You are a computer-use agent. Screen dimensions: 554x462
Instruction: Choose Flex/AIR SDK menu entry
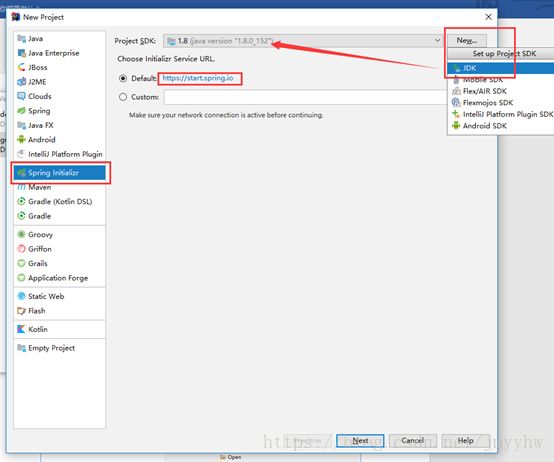pos(501,91)
